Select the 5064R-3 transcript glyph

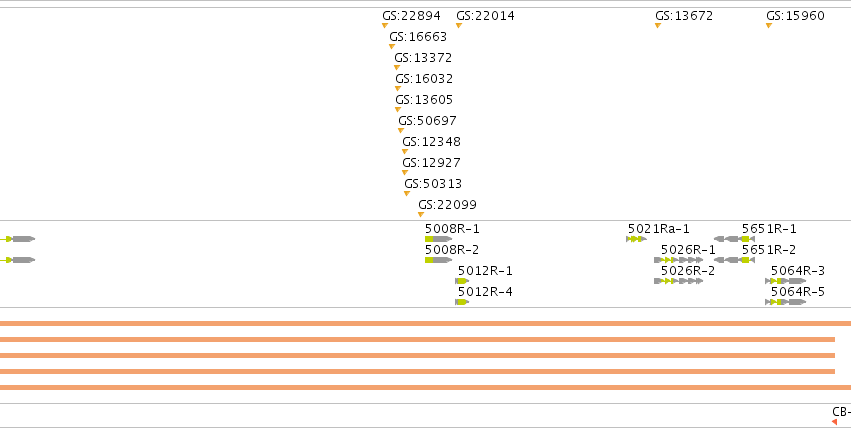click(786, 281)
